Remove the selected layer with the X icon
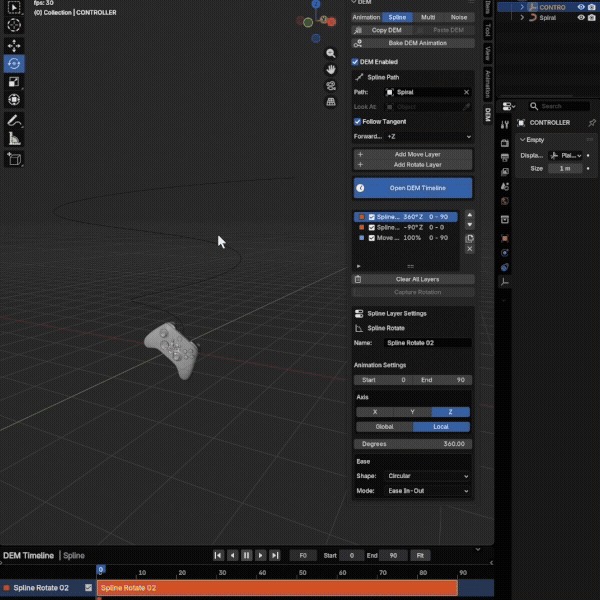The image size is (600, 600). click(470, 249)
